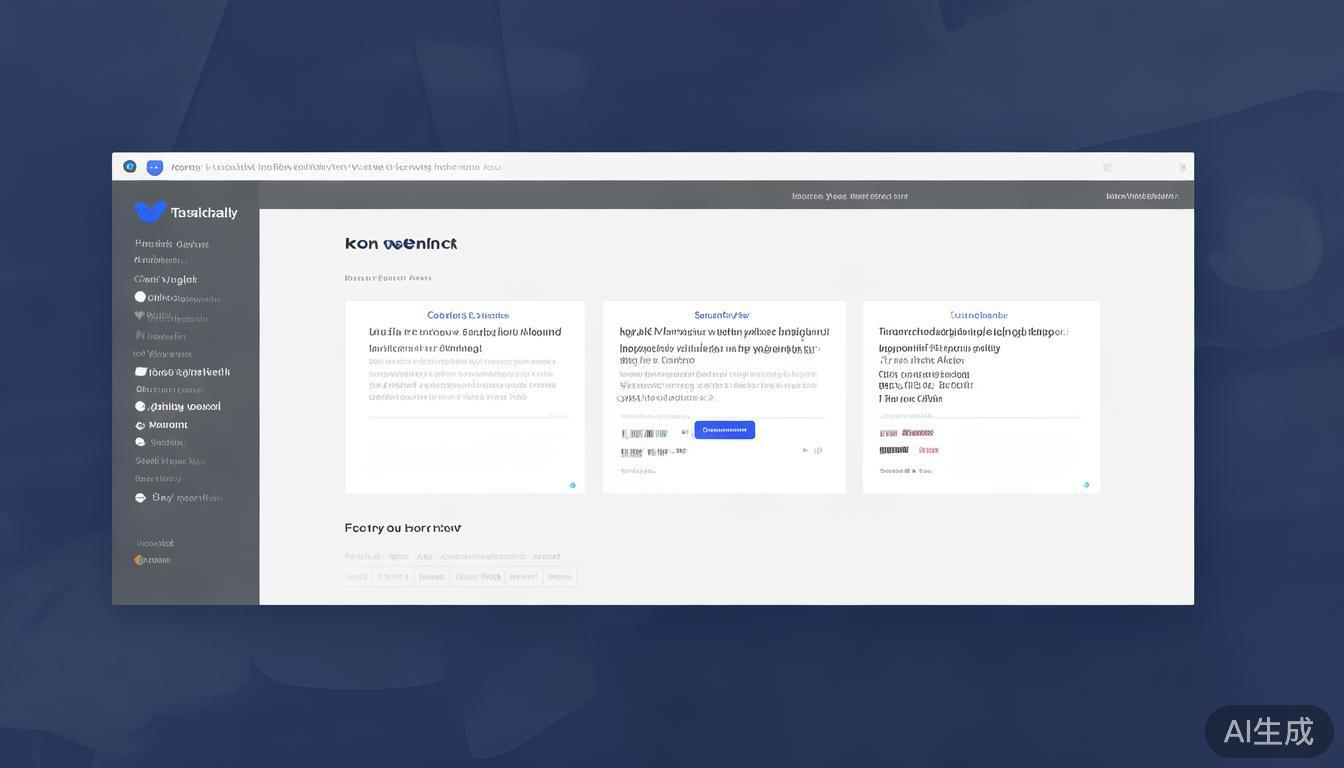Click the first cell in the bottom table row
The height and width of the screenshot is (768, 1344).
click(357, 577)
